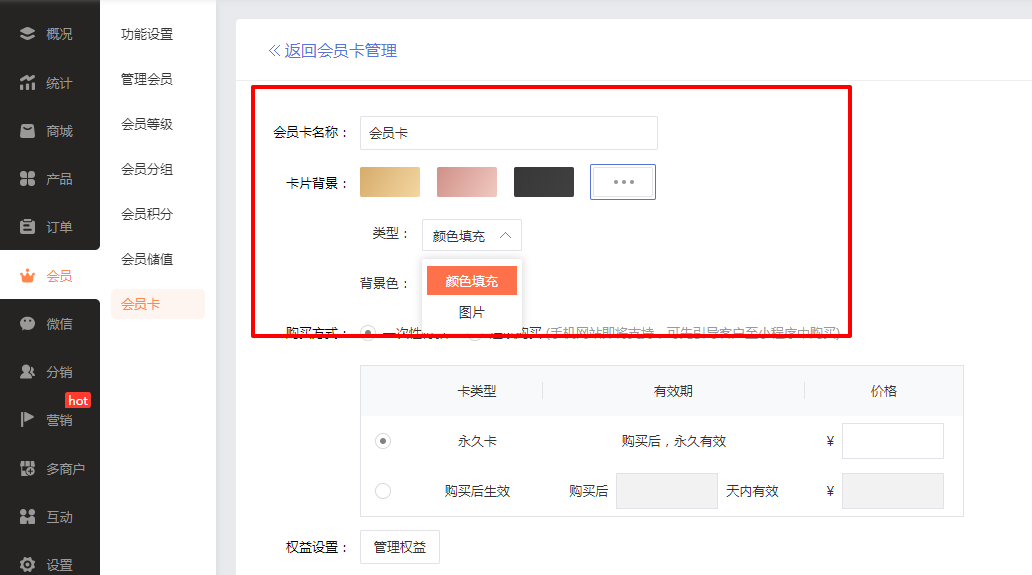The width and height of the screenshot is (1032, 575).
Task: Open 营销 marketing flag icon
Action: click(28, 420)
